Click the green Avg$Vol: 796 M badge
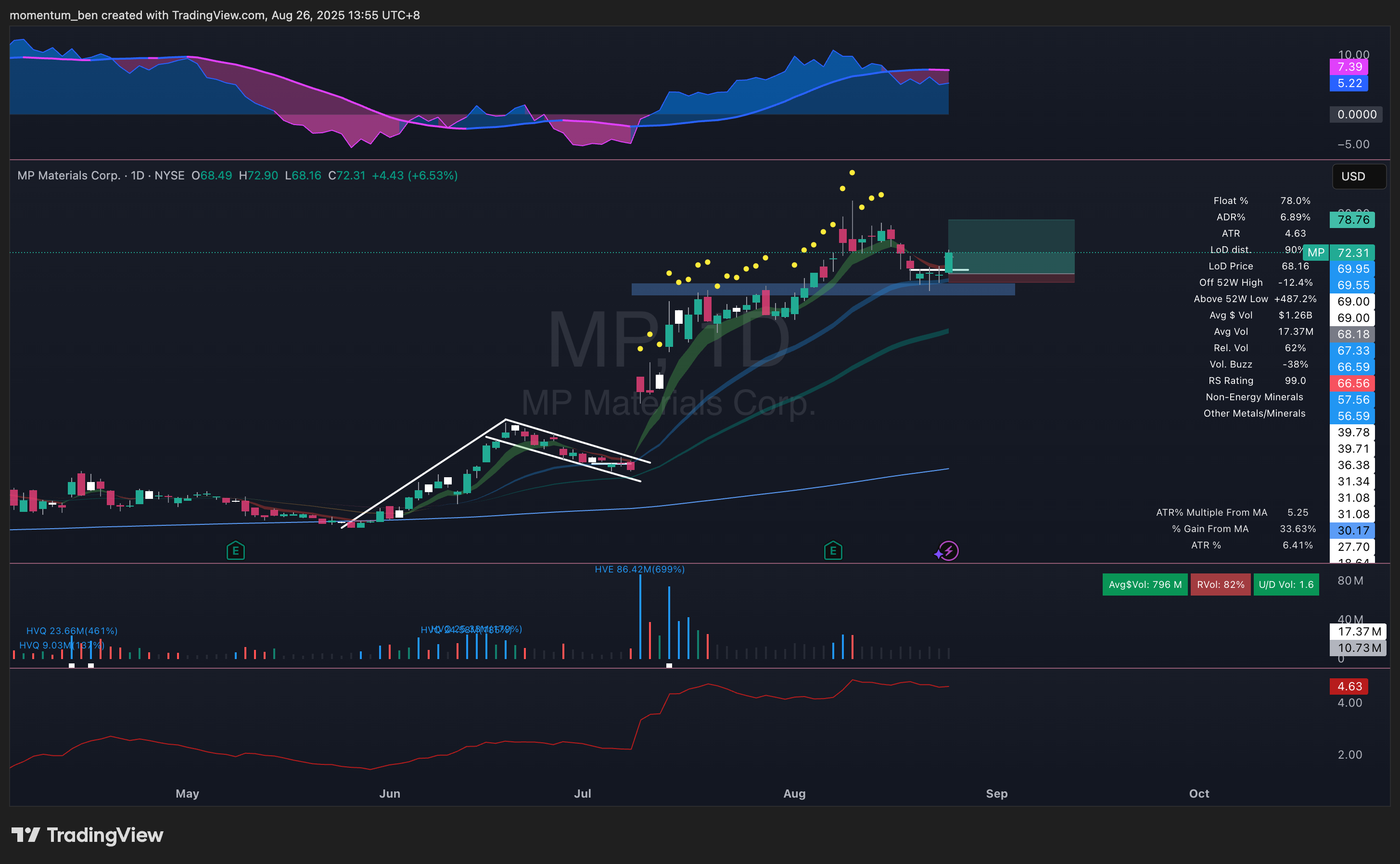The image size is (1400, 864). pos(1145,584)
